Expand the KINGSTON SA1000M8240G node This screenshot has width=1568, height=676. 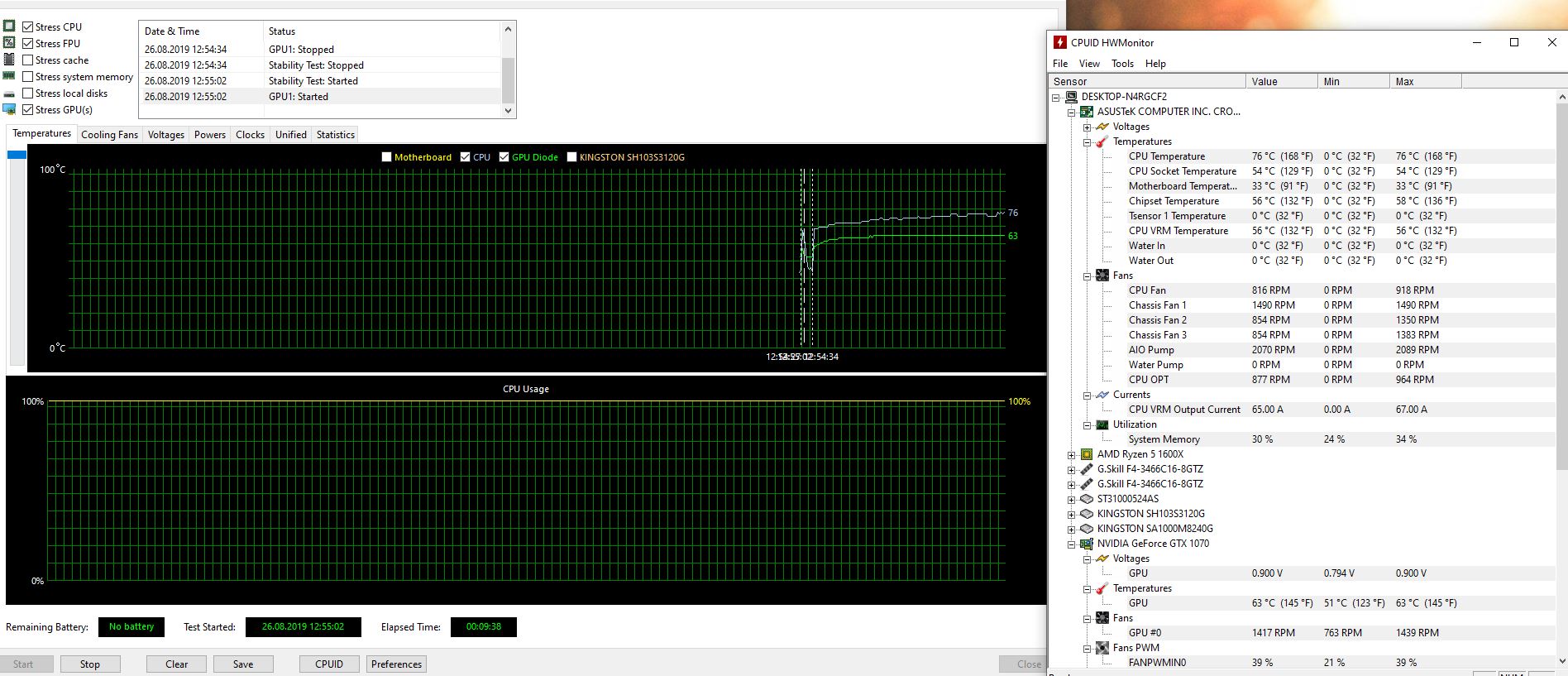click(x=1072, y=530)
